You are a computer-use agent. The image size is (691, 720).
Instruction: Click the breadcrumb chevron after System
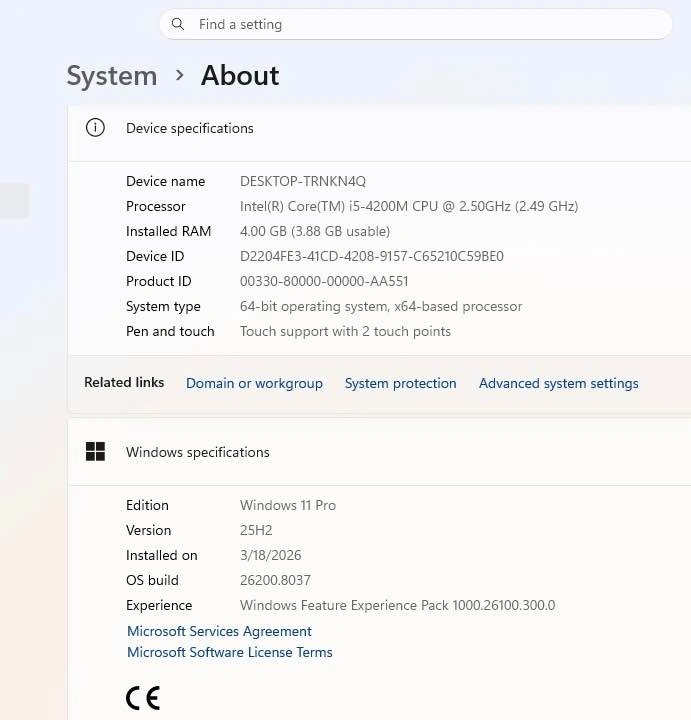pos(180,75)
